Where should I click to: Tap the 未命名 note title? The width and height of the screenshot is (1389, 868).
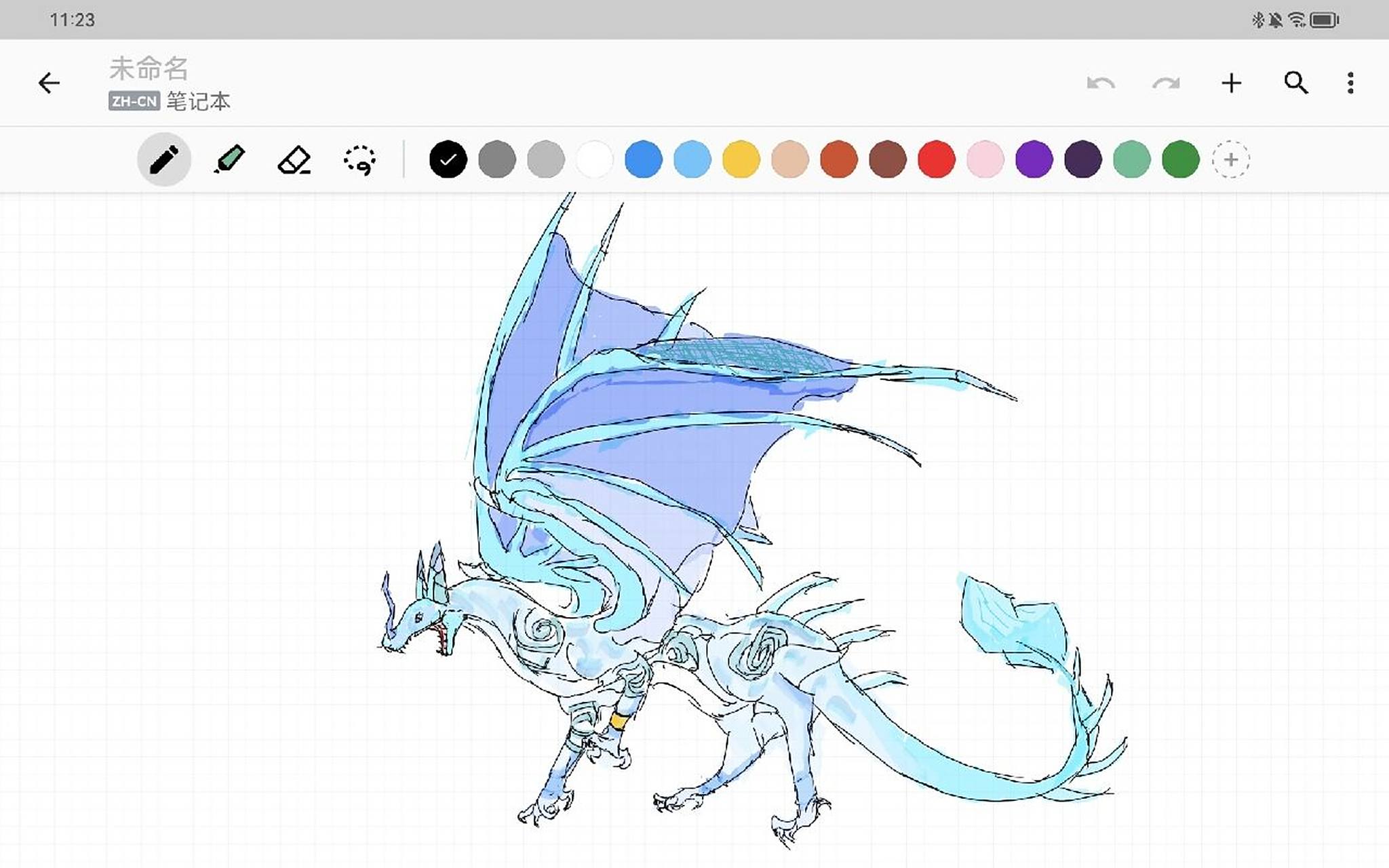click(x=149, y=68)
